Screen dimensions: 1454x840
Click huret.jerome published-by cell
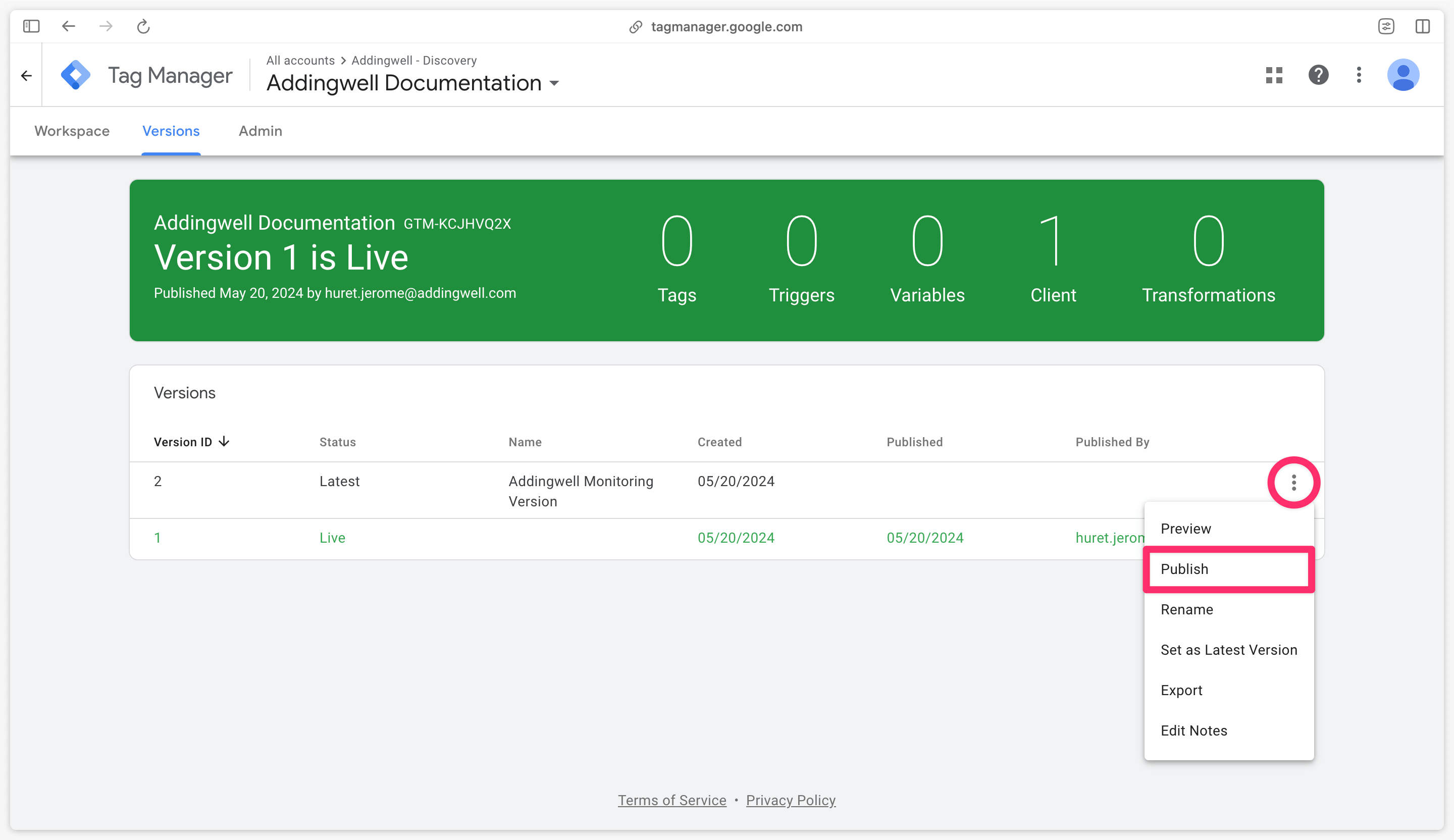tap(1110, 538)
